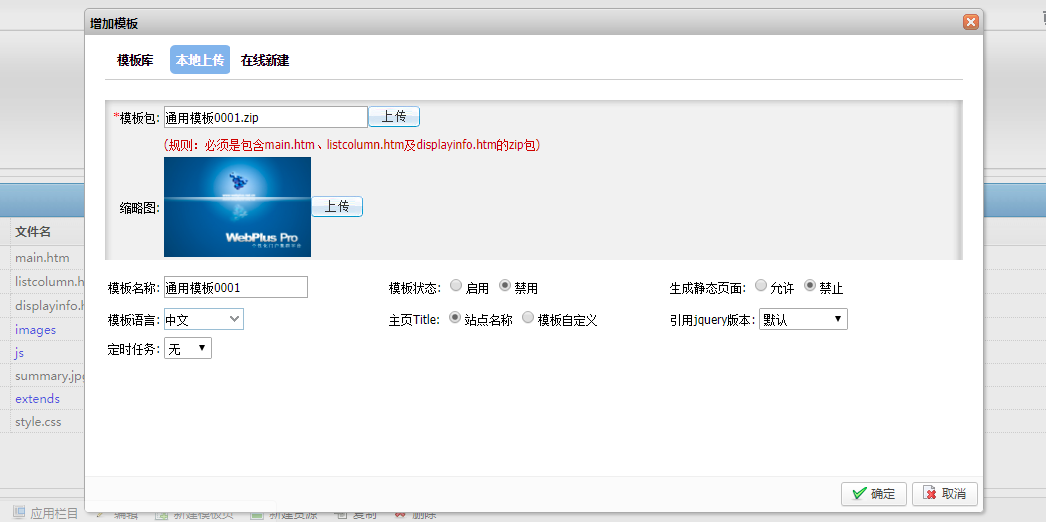Click main.htm in the background file list
The image size is (1046, 522).
point(42,257)
